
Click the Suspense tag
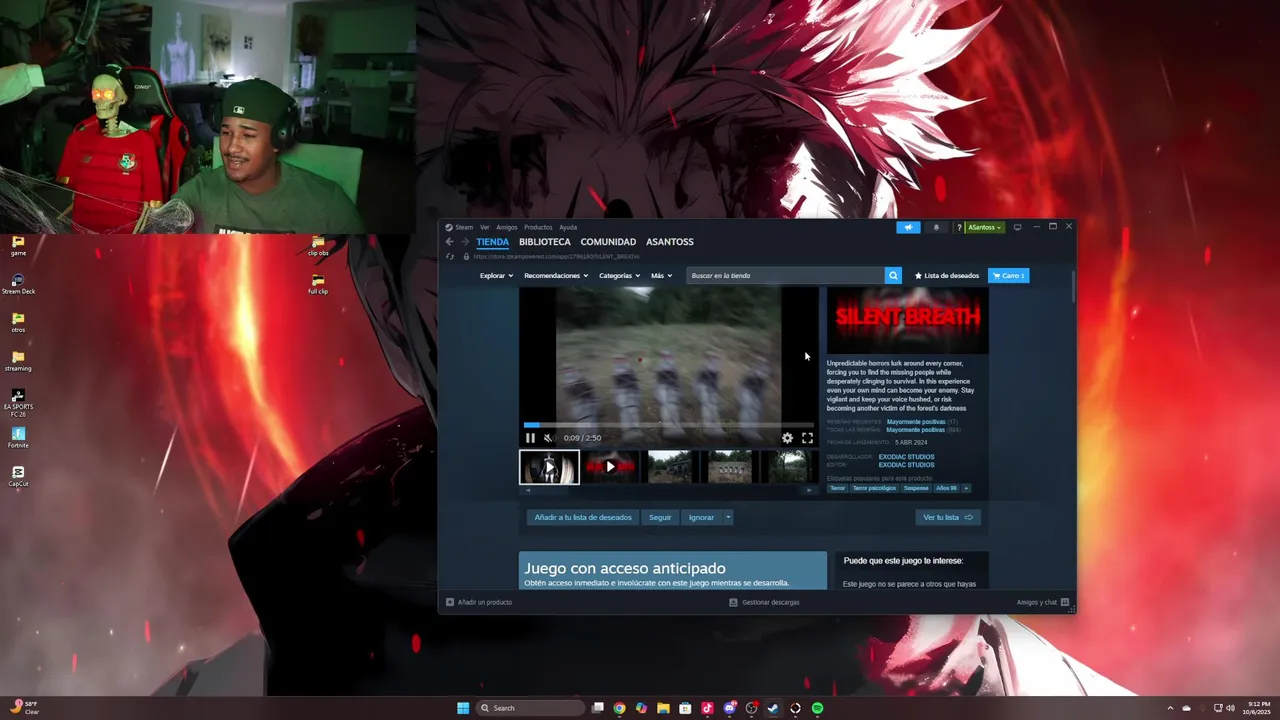click(916, 488)
